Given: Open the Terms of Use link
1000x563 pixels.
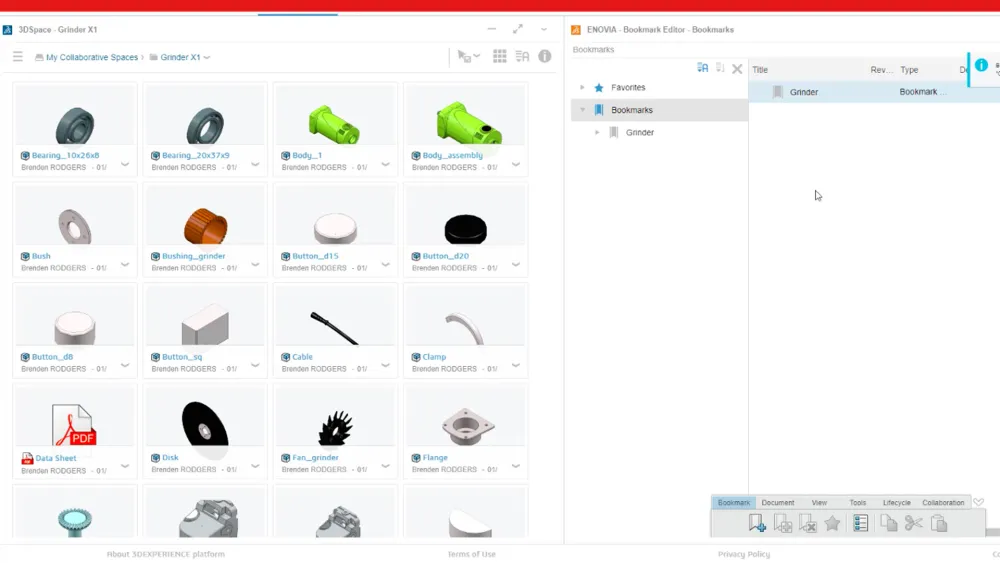Looking at the screenshot, I should (471, 554).
